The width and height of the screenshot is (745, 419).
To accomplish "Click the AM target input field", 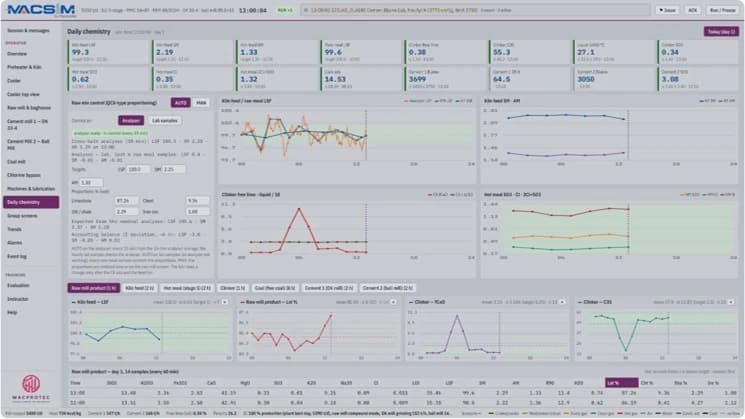I will coord(91,182).
